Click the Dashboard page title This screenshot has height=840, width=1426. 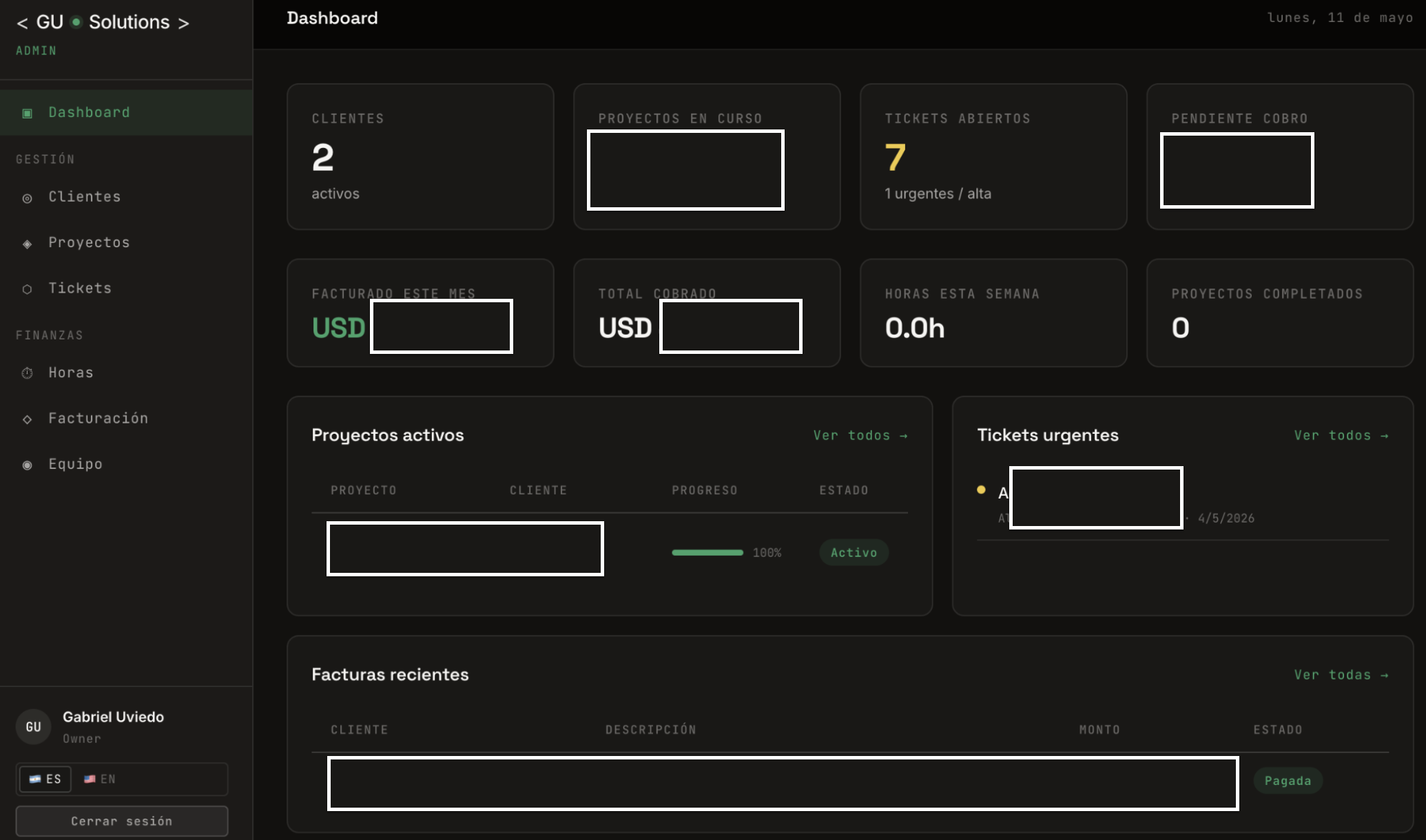332,18
